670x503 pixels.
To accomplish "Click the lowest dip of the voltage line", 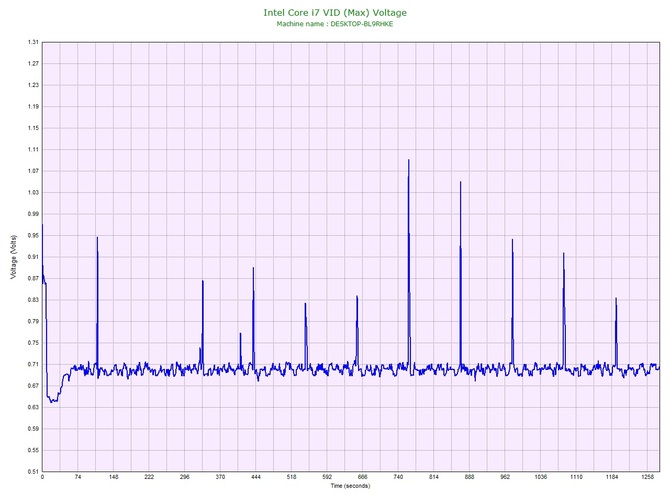I will click(52, 402).
